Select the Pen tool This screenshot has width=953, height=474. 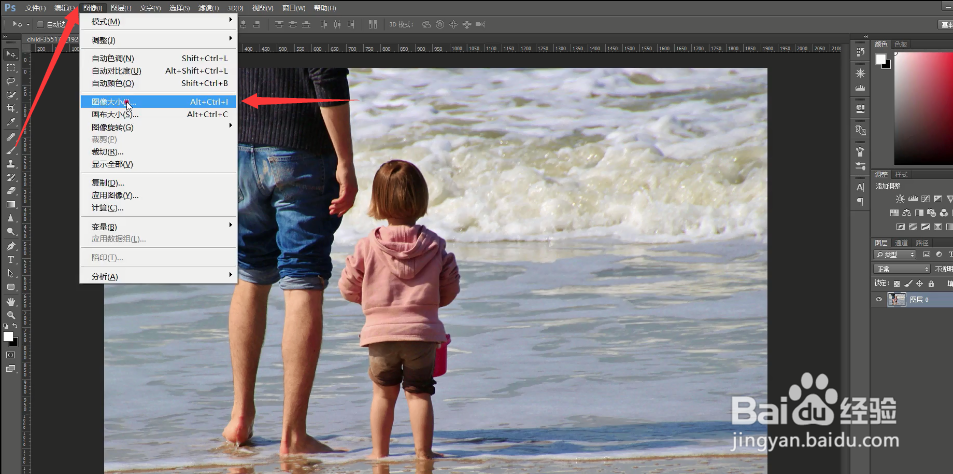click(11, 246)
